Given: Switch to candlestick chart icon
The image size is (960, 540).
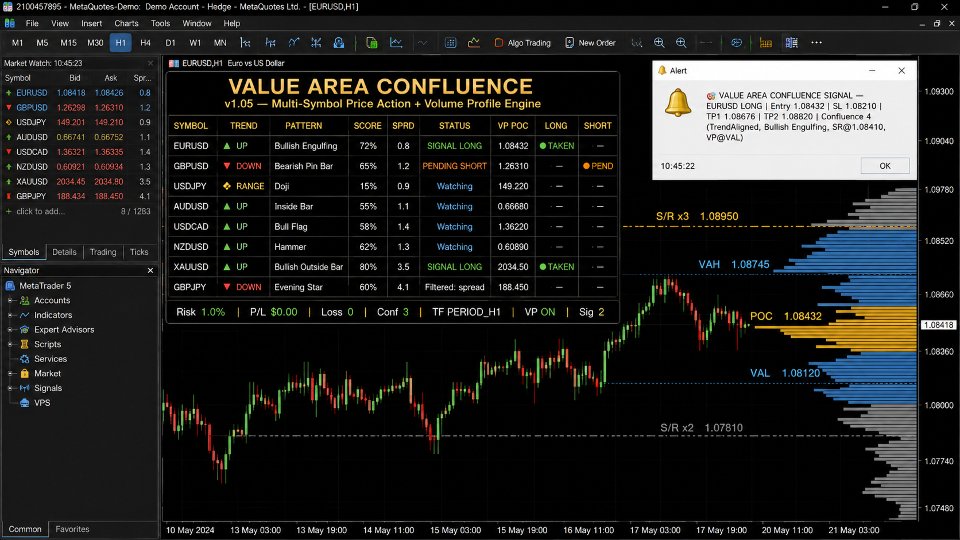Looking at the screenshot, I should [270, 43].
